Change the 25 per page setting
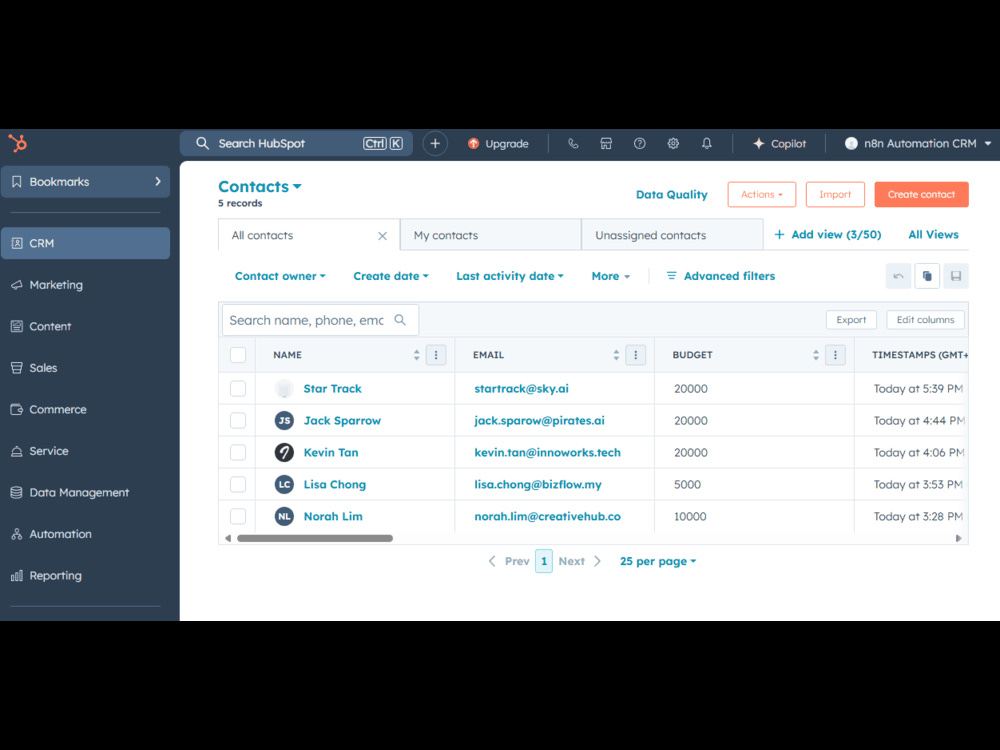Image resolution: width=1000 pixels, height=750 pixels. (x=658, y=561)
